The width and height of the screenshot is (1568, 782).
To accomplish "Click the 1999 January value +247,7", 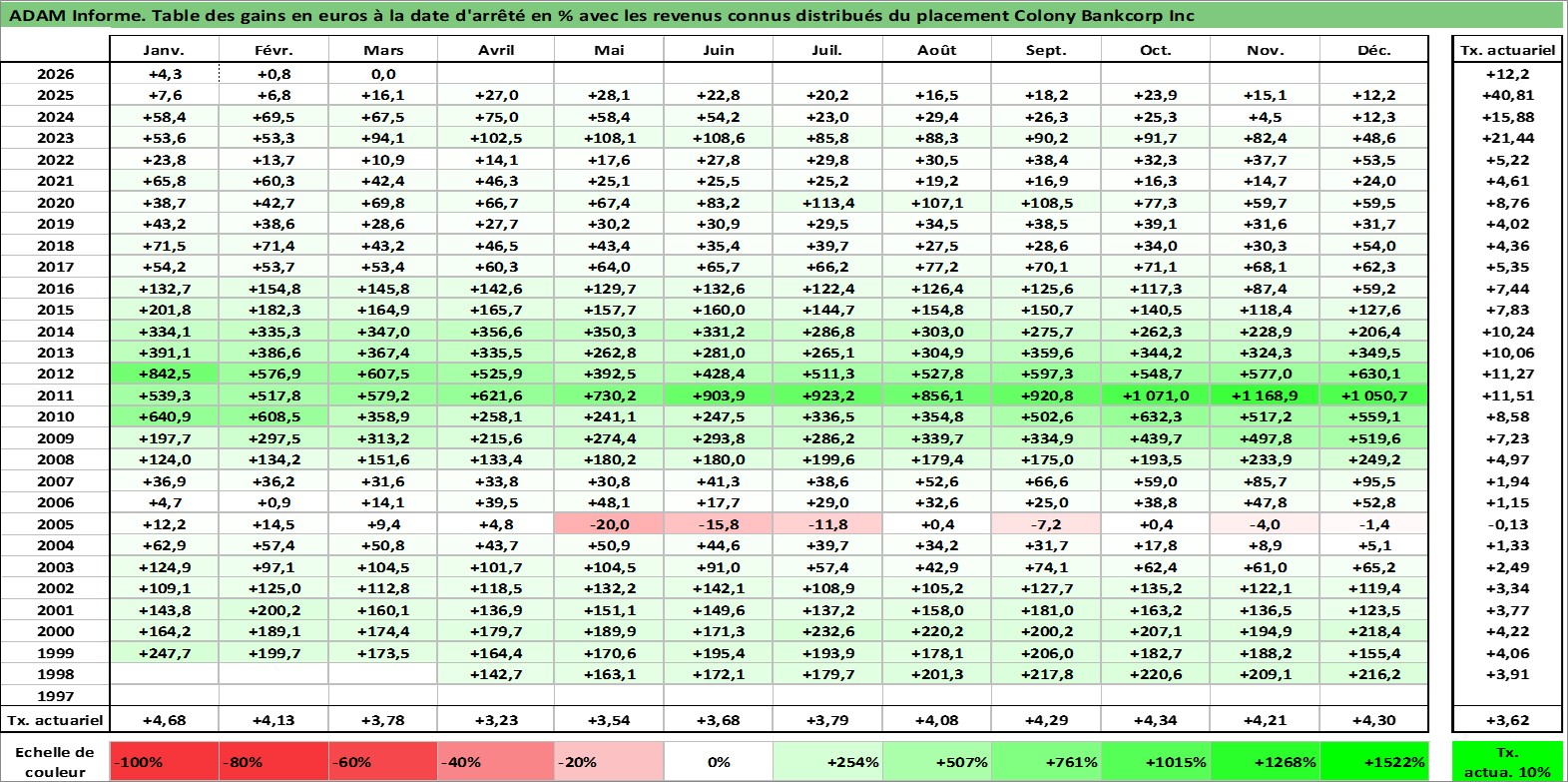I will coord(164,653).
